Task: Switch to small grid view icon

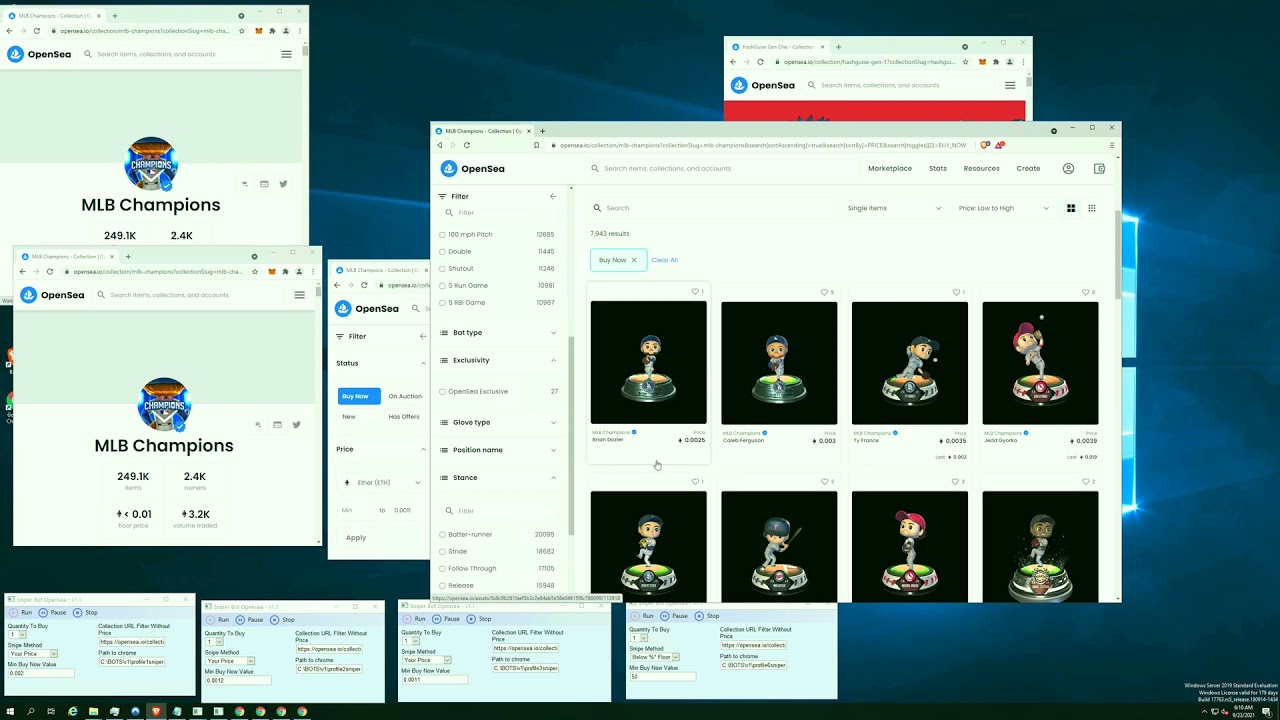Action: 1092,208
